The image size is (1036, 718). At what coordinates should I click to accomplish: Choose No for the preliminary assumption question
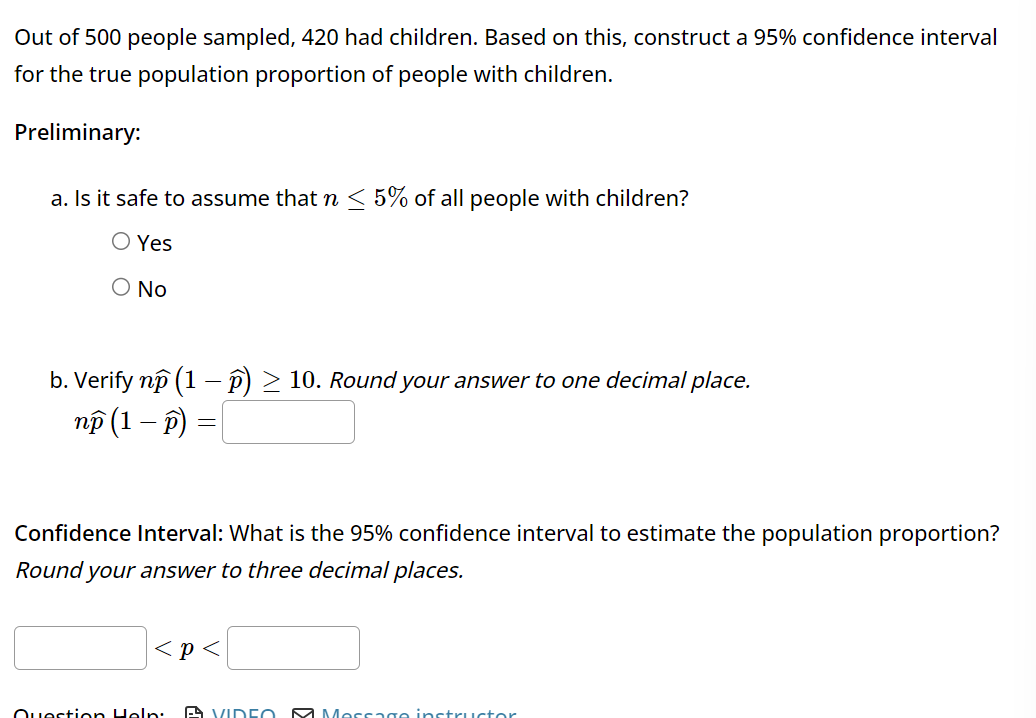click(119, 286)
